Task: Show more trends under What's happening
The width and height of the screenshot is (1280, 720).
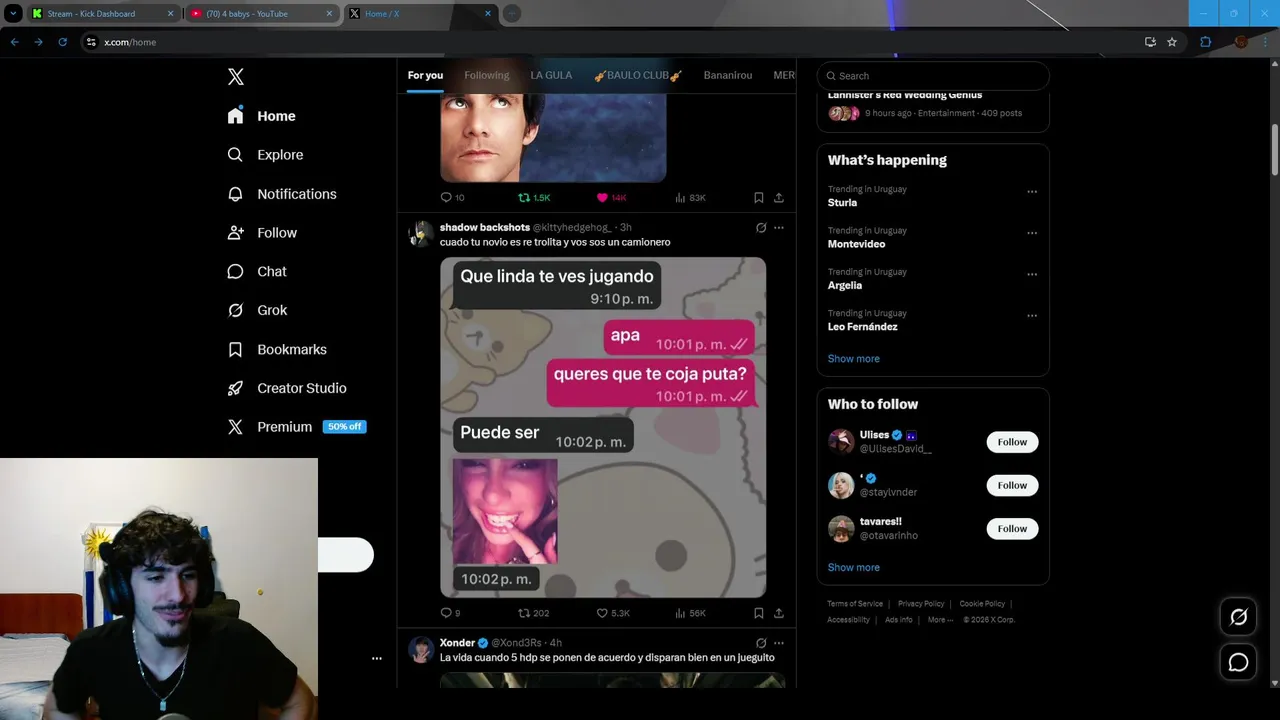Action: click(854, 359)
